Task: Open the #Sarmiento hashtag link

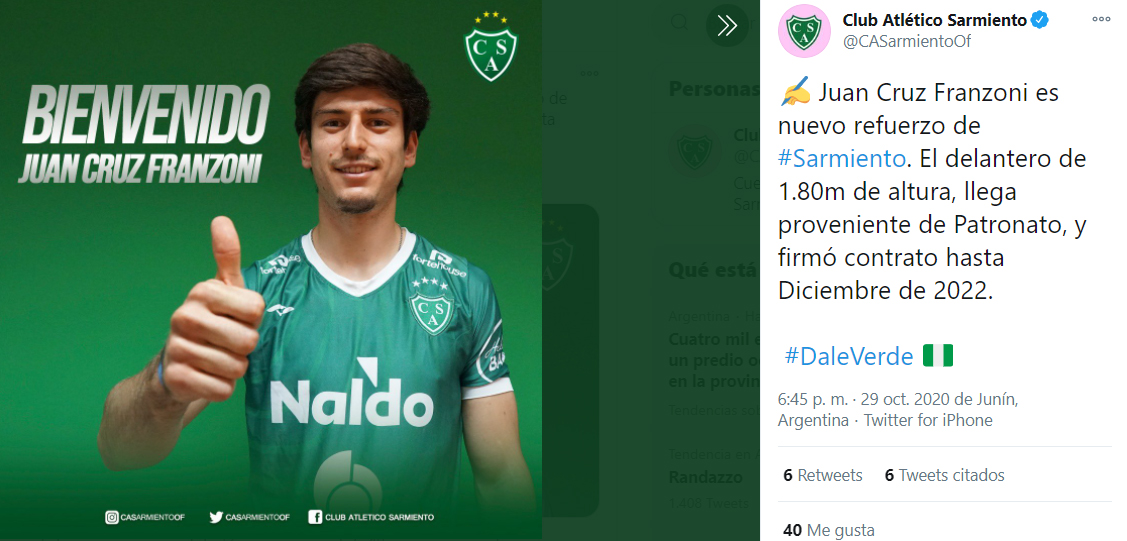Action: (x=842, y=158)
